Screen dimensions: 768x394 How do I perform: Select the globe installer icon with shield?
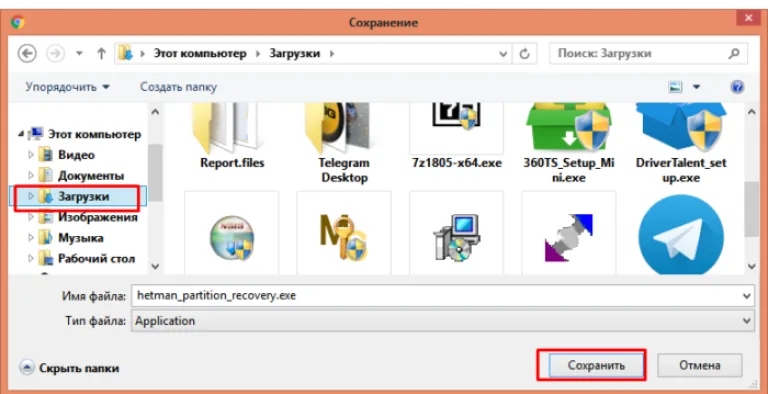pos(232,237)
